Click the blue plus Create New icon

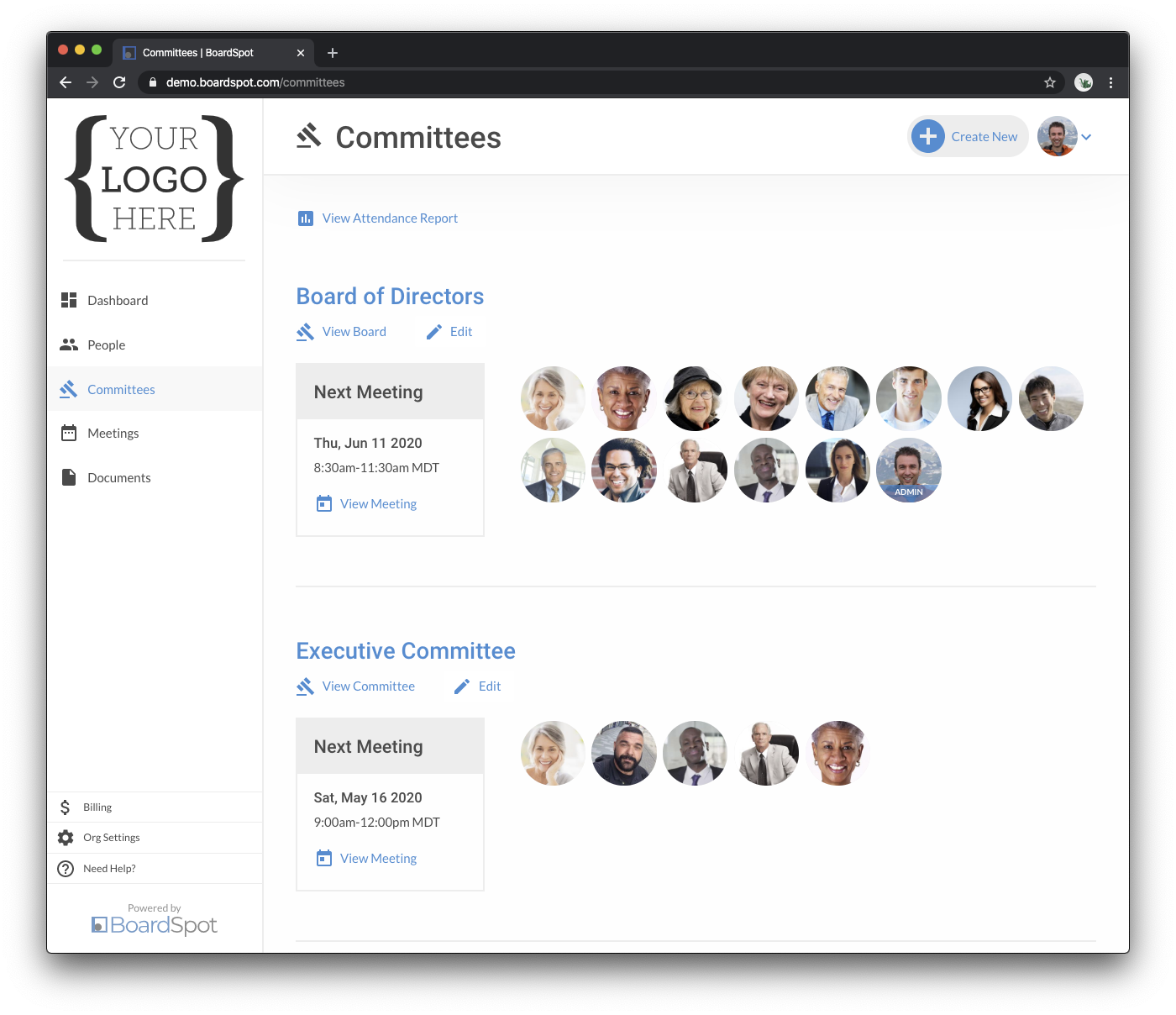tap(927, 136)
